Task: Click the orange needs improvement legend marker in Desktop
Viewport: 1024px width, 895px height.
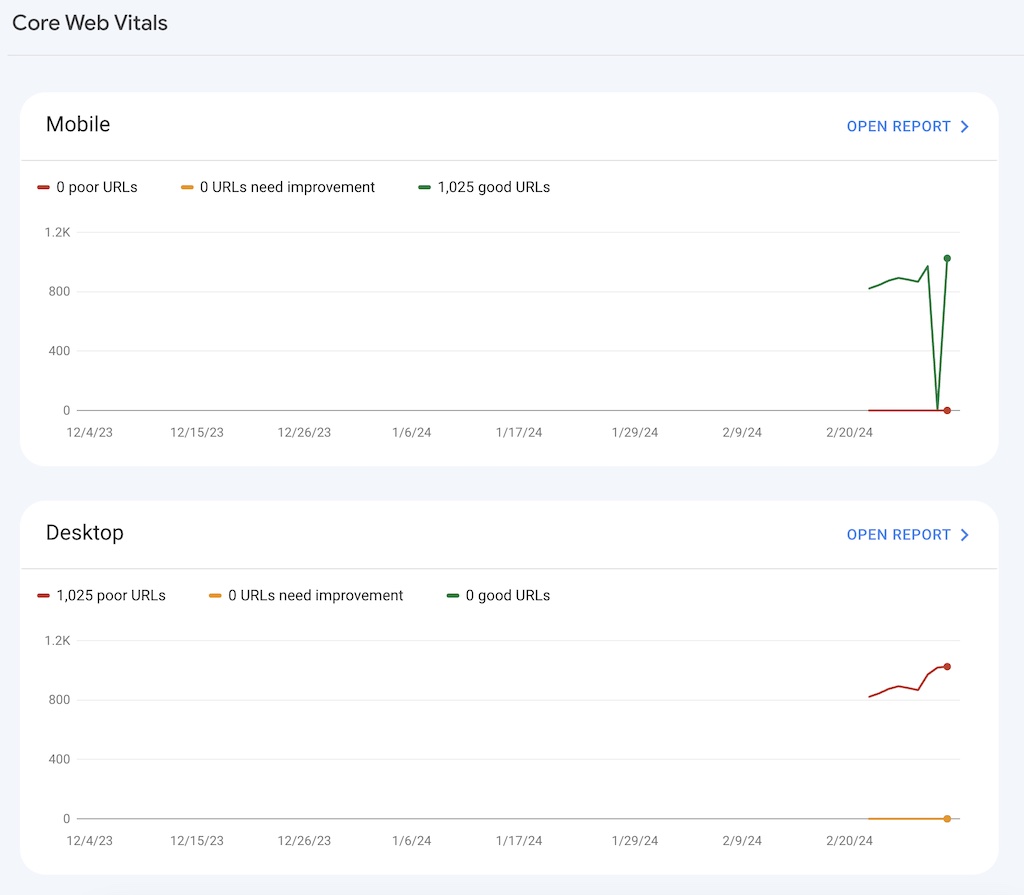Action: click(x=215, y=596)
